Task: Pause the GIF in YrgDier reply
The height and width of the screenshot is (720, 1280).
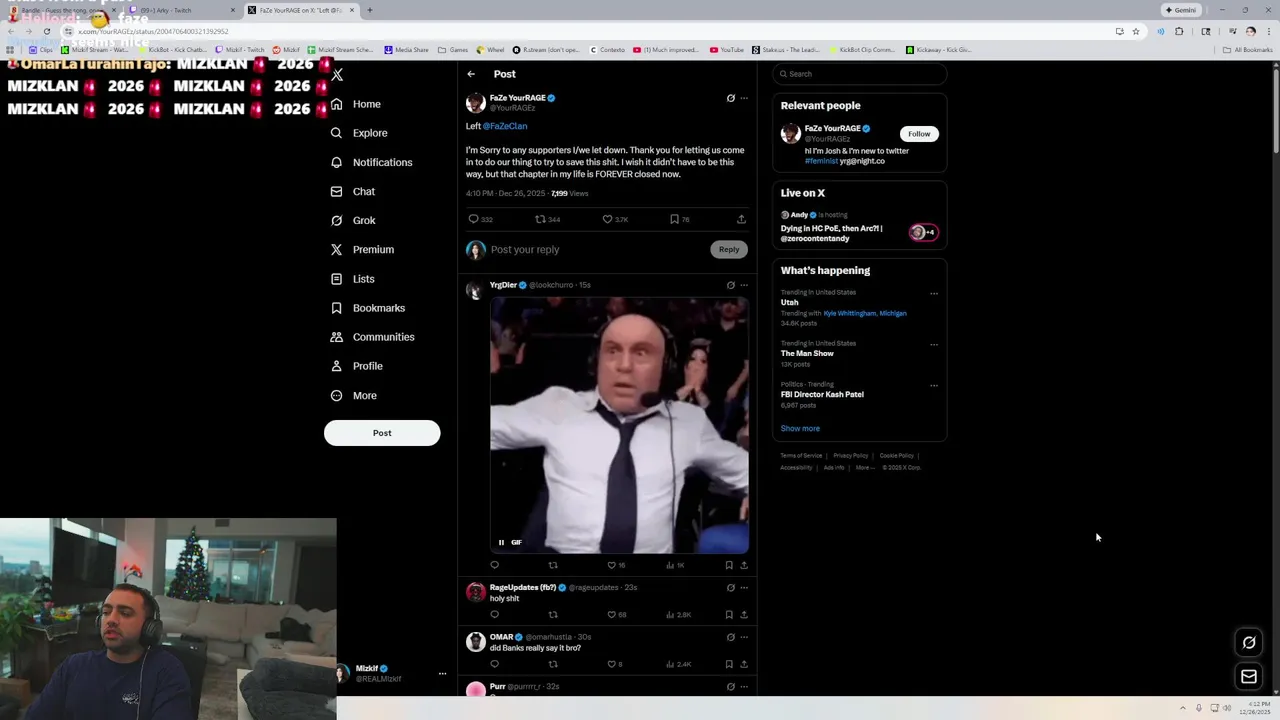Action: pyautogui.click(x=501, y=542)
